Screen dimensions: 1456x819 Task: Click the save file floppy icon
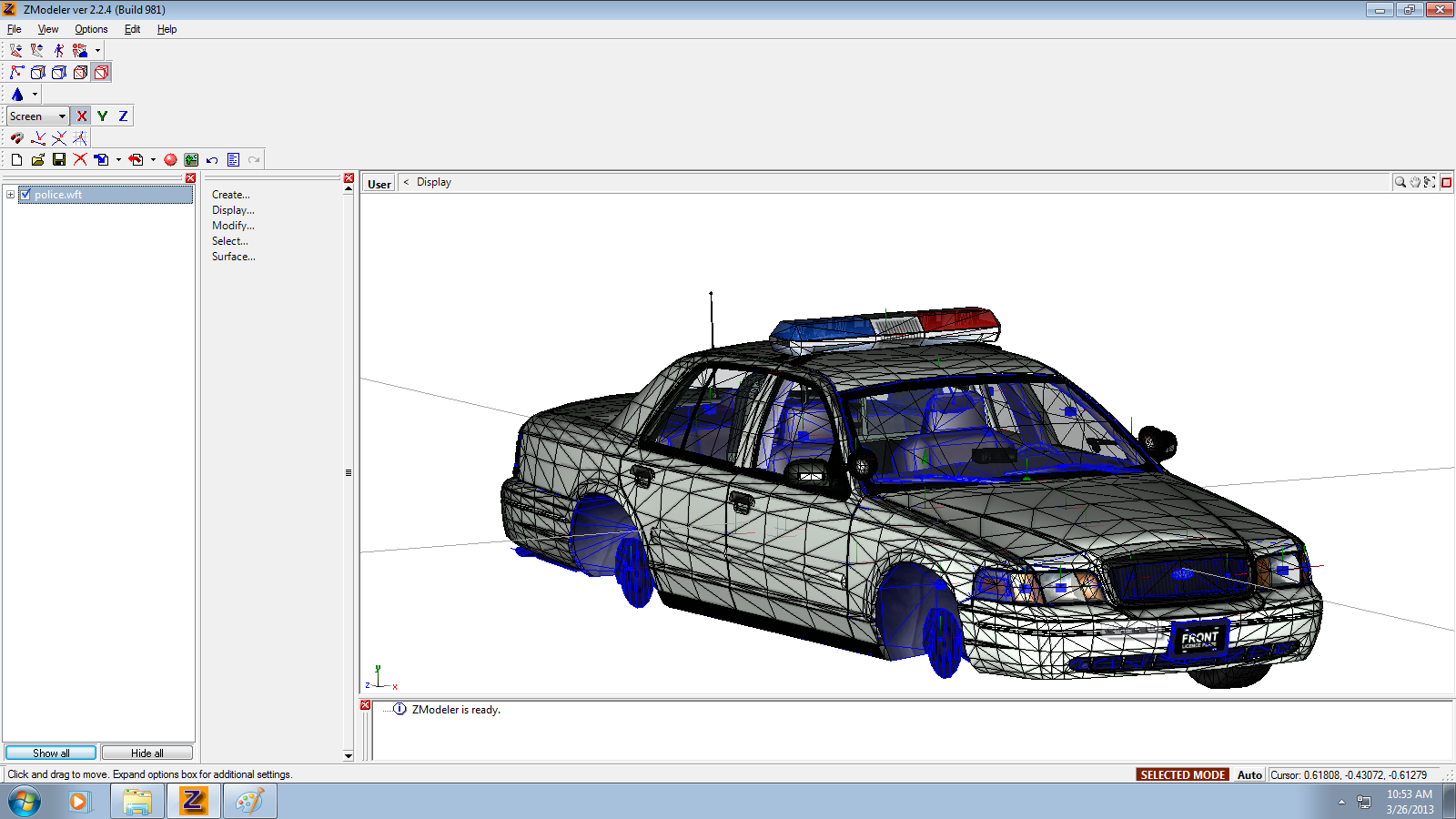(59, 159)
